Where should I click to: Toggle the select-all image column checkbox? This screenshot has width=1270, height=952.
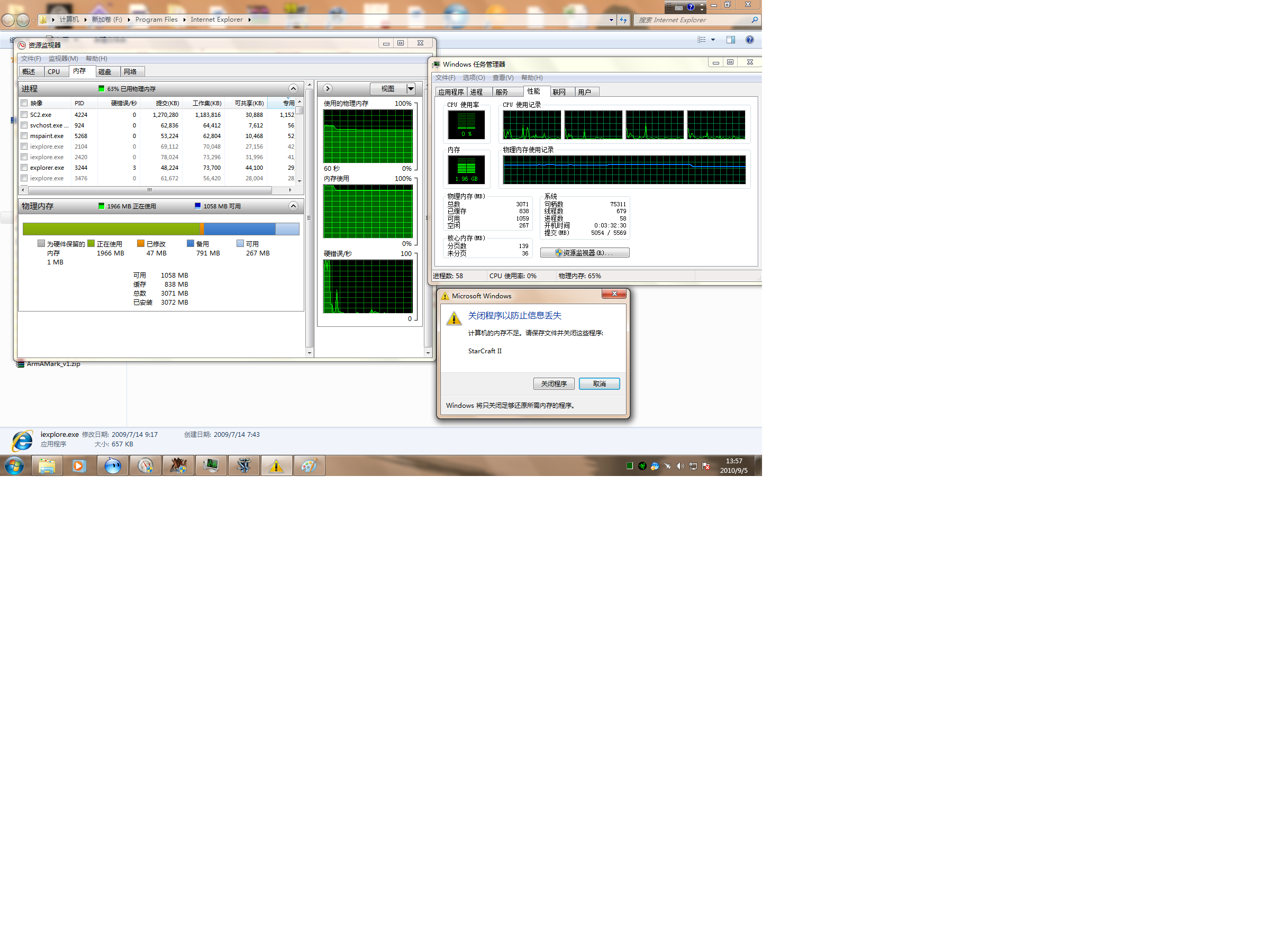click(x=24, y=103)
